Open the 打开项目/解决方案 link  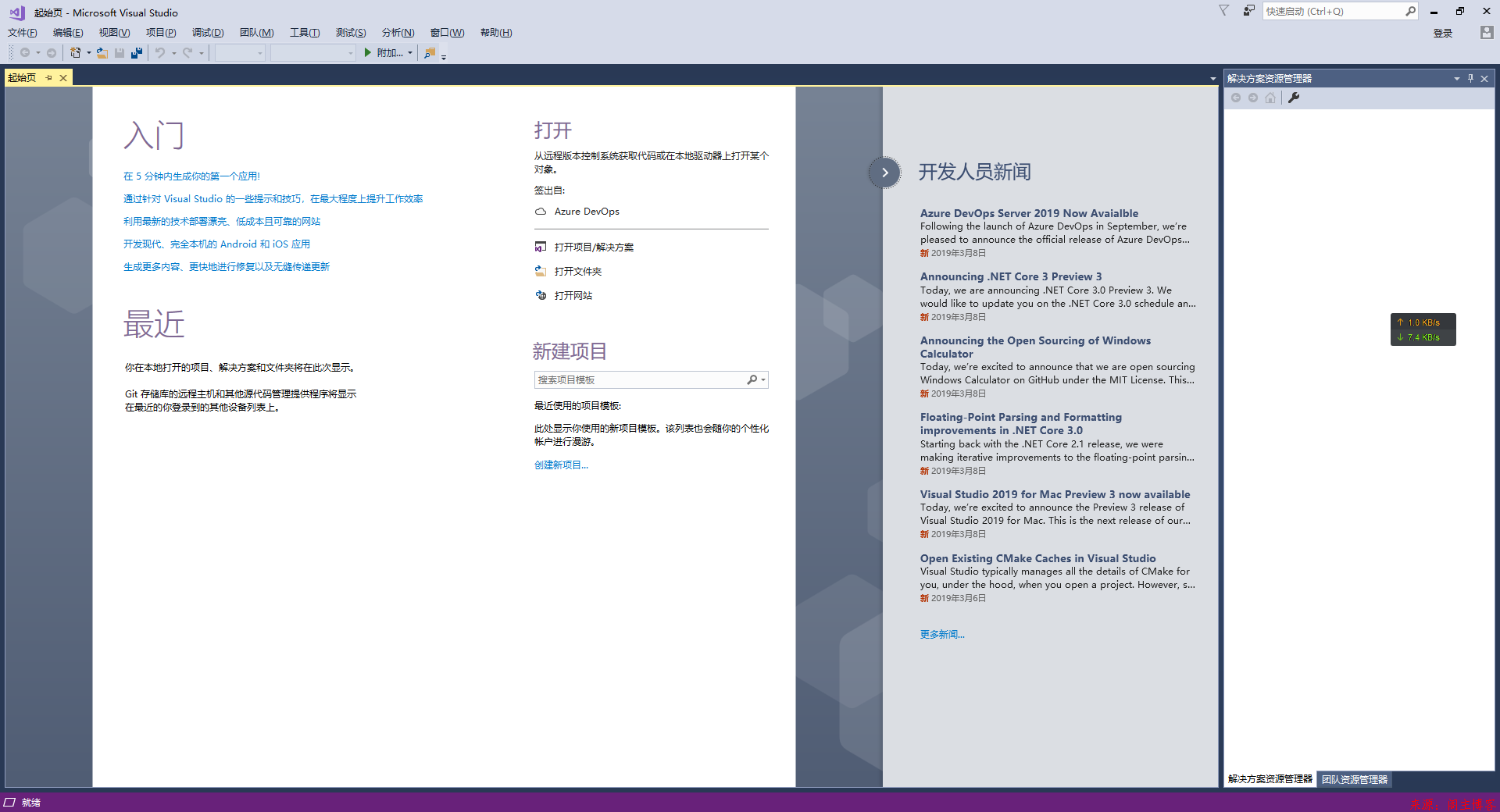594,248
